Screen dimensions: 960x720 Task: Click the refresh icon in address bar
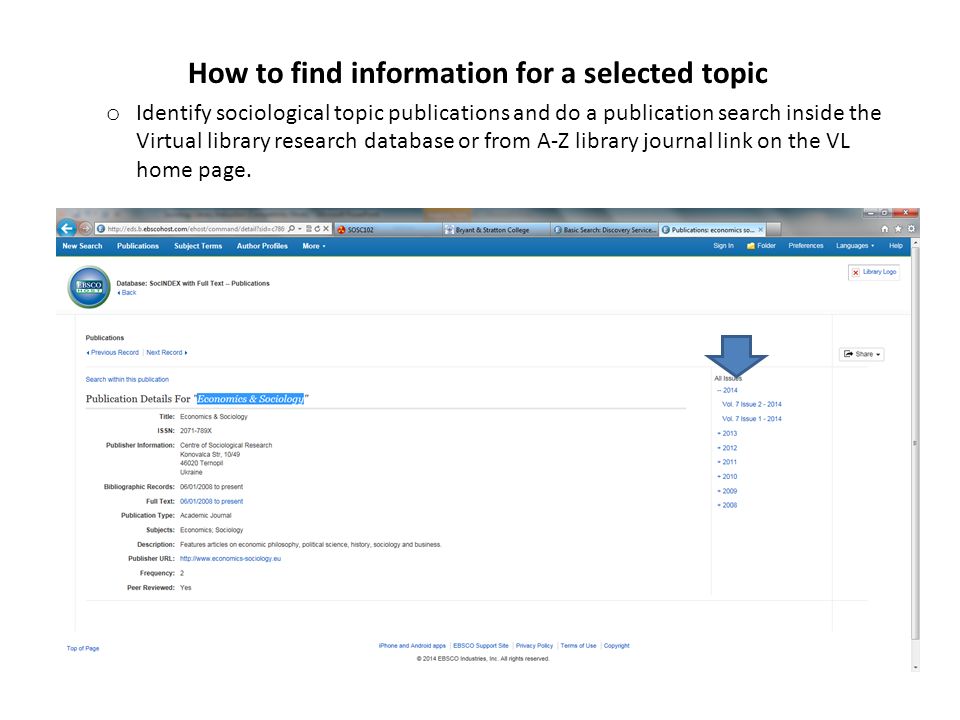[317, 229]
